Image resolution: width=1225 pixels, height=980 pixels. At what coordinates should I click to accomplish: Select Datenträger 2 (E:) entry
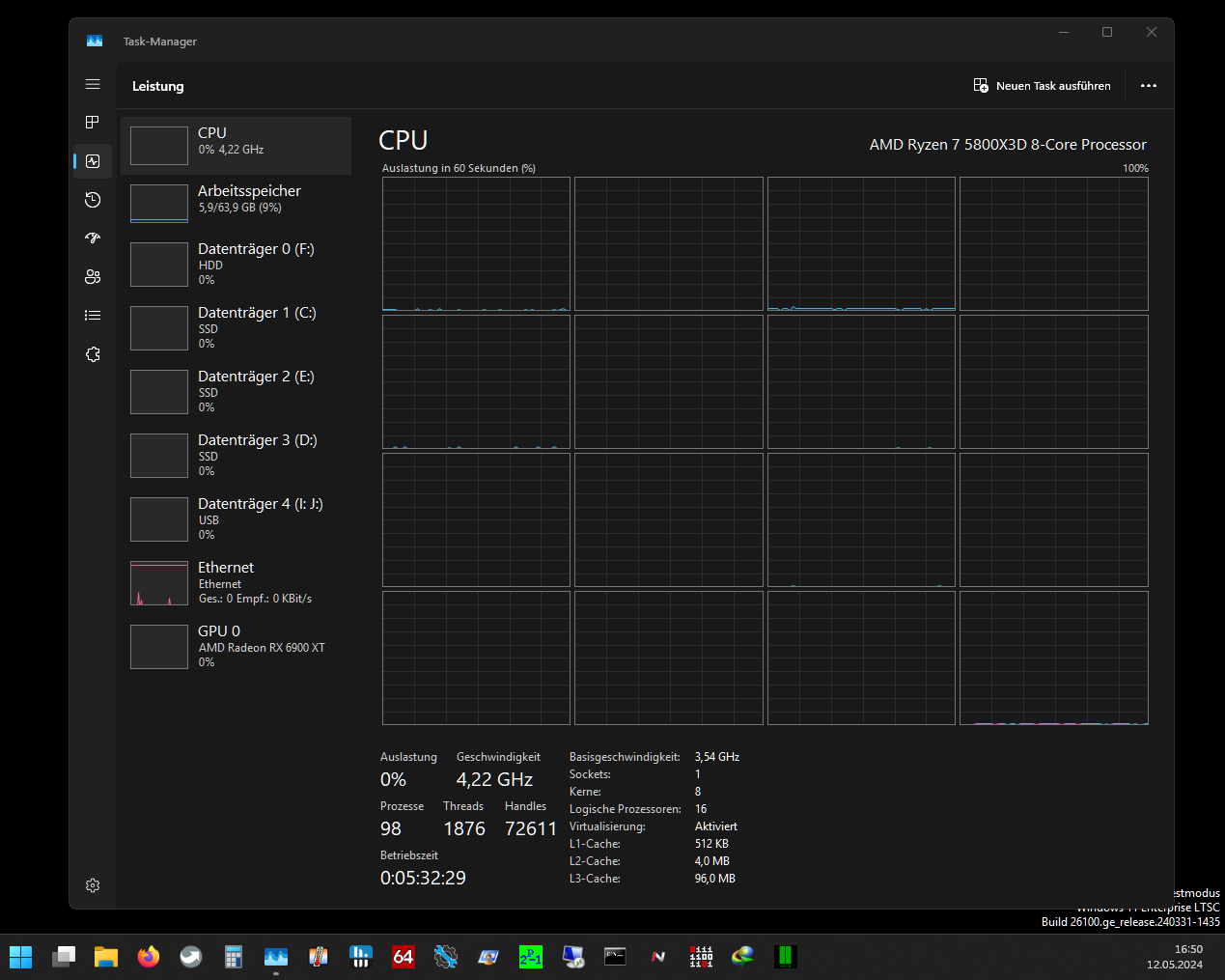point(236,391)
